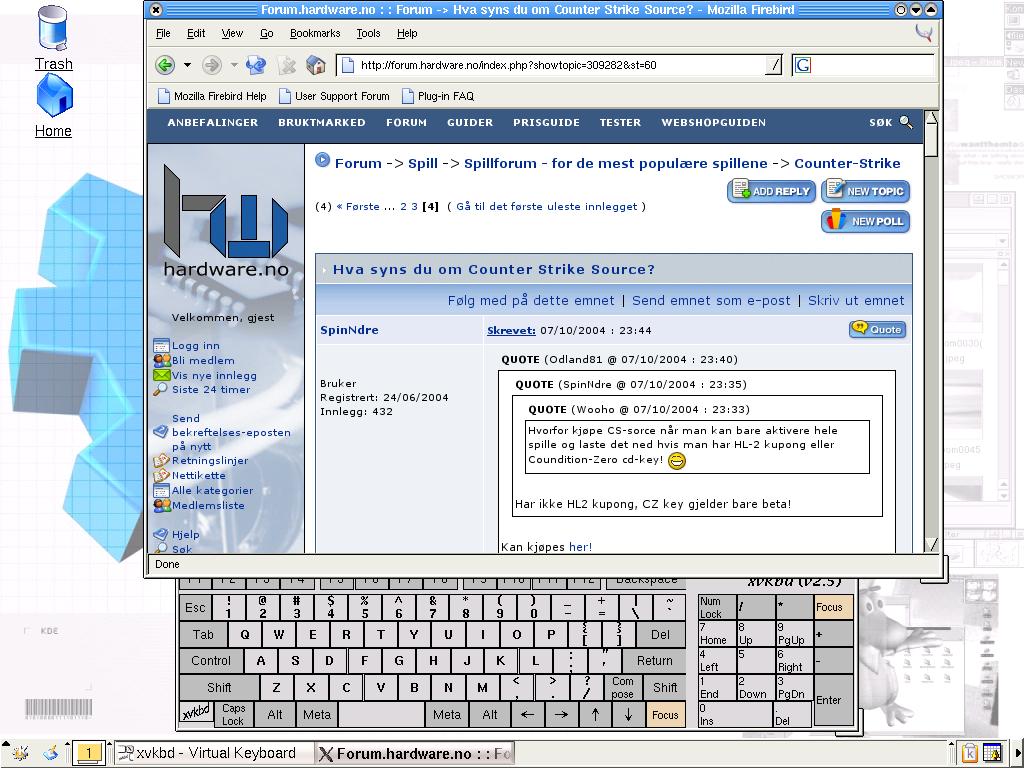Quote SpinNdre's post
The height and width of the screenshot is (768, 1024).
click(x=878, y=329)
